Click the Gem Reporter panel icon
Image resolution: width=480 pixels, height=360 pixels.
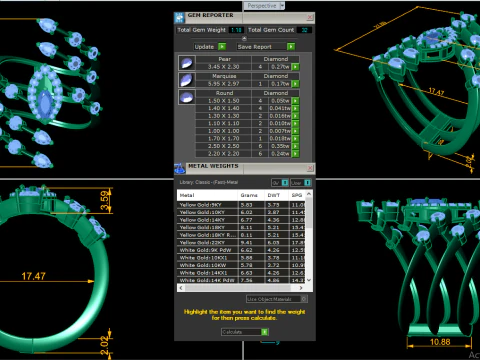point(179,17)
